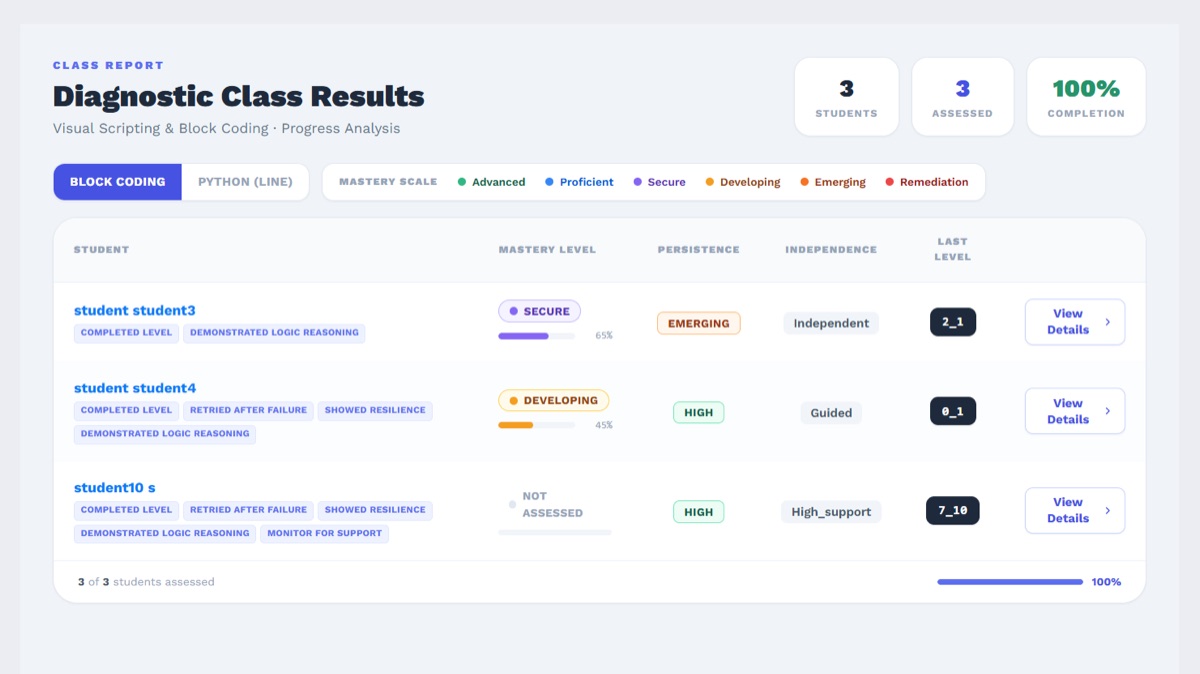Image resolution: width=1200 pixels, height=674 pixels.
Task: Click the Mastery Level column header
Action: point(547,249)
